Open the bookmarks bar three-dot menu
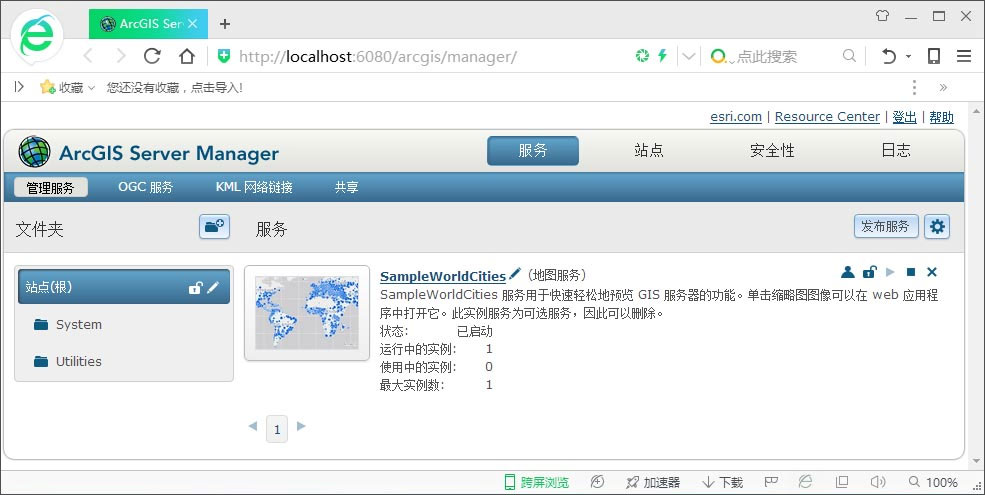The image size is (985, 495). (914, 87)
